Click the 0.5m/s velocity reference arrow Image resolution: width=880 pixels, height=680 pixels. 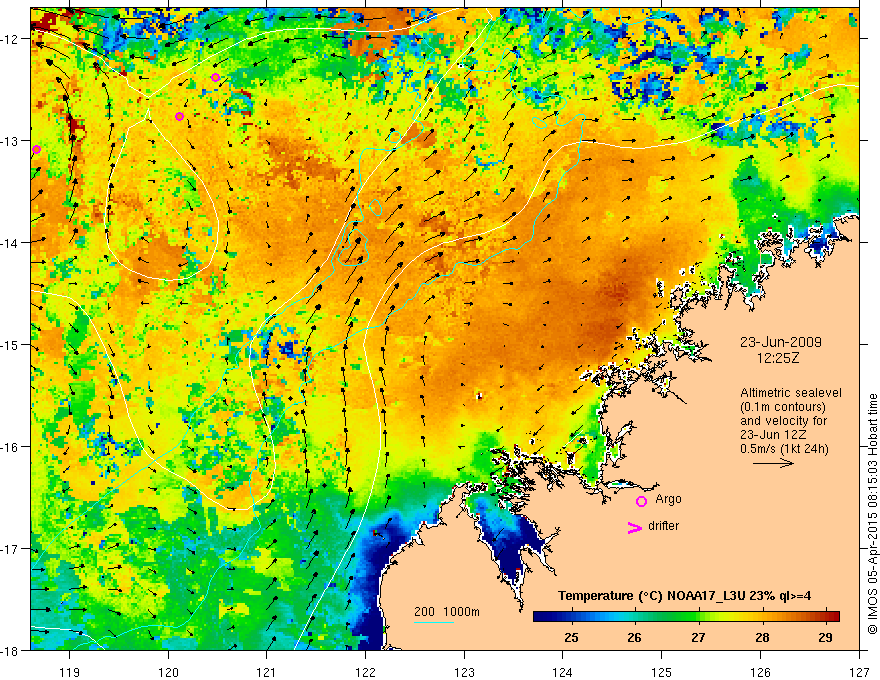point(773,463)
